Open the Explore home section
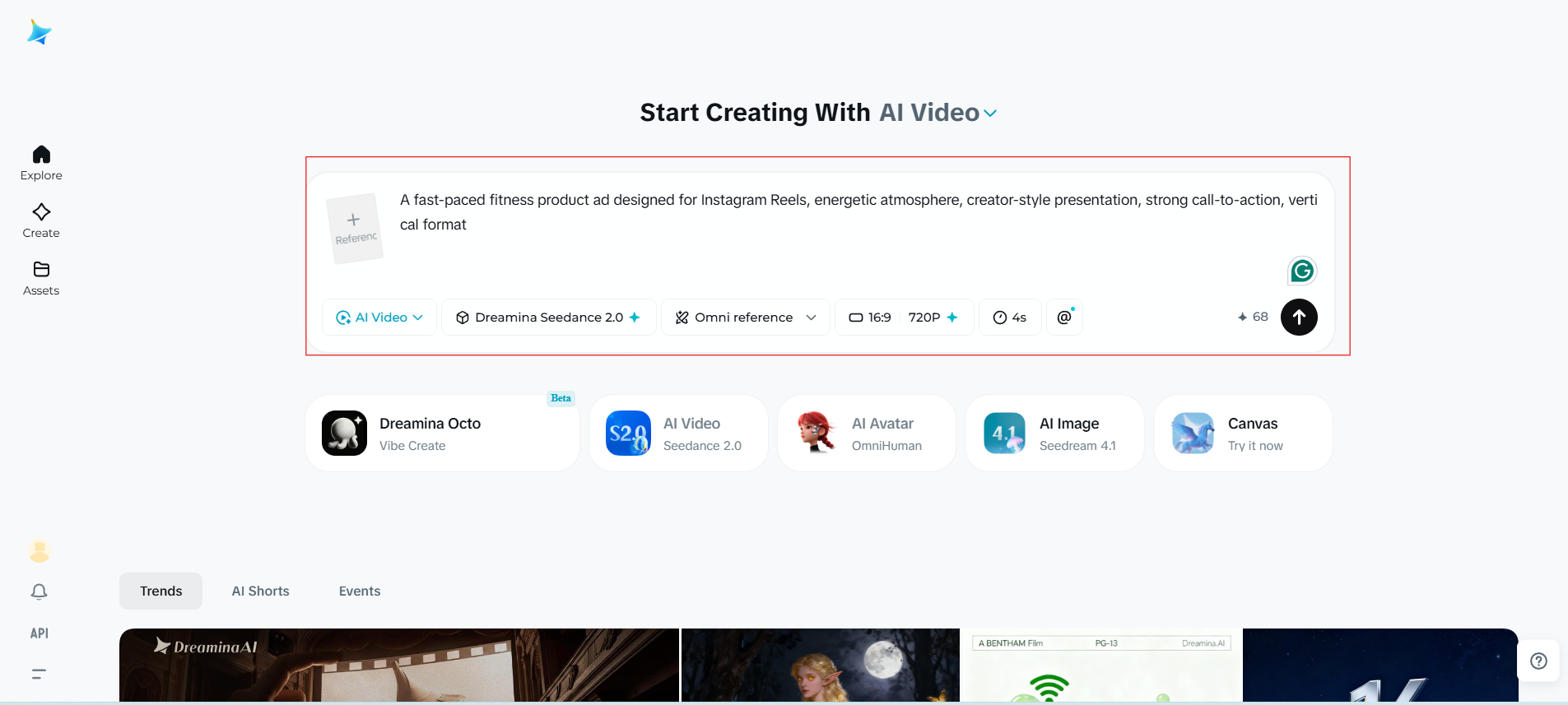 click(41, 163)
